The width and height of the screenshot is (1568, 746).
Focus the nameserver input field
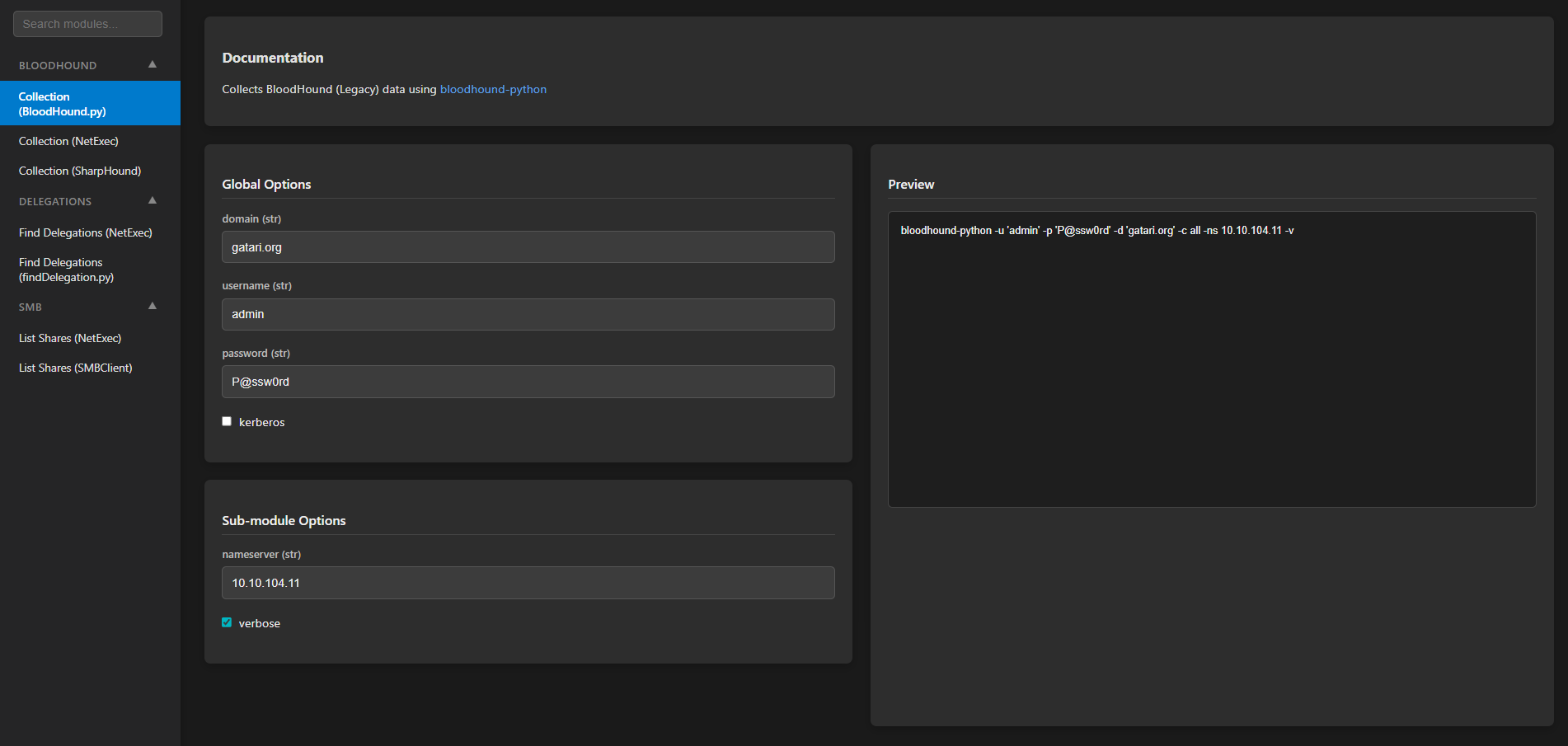pyautogui.click(x=528, y=583)
